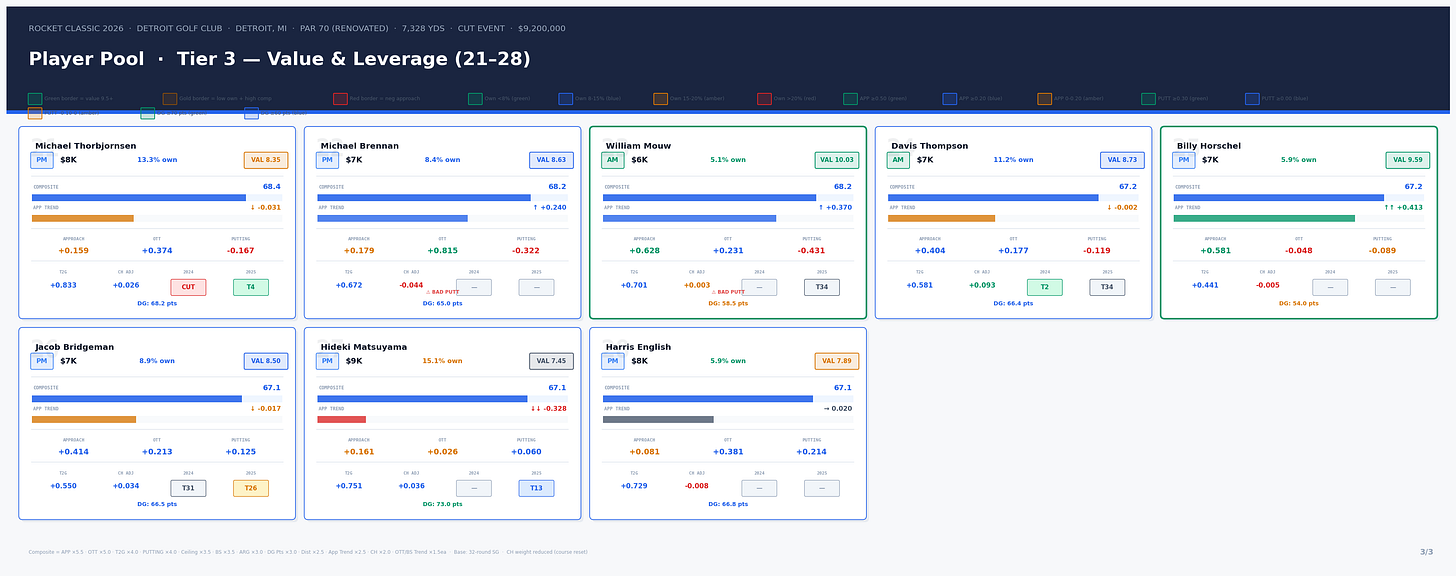Open the Billy Horschel player name
1456x576 pixels.
tap(1209, 146)
